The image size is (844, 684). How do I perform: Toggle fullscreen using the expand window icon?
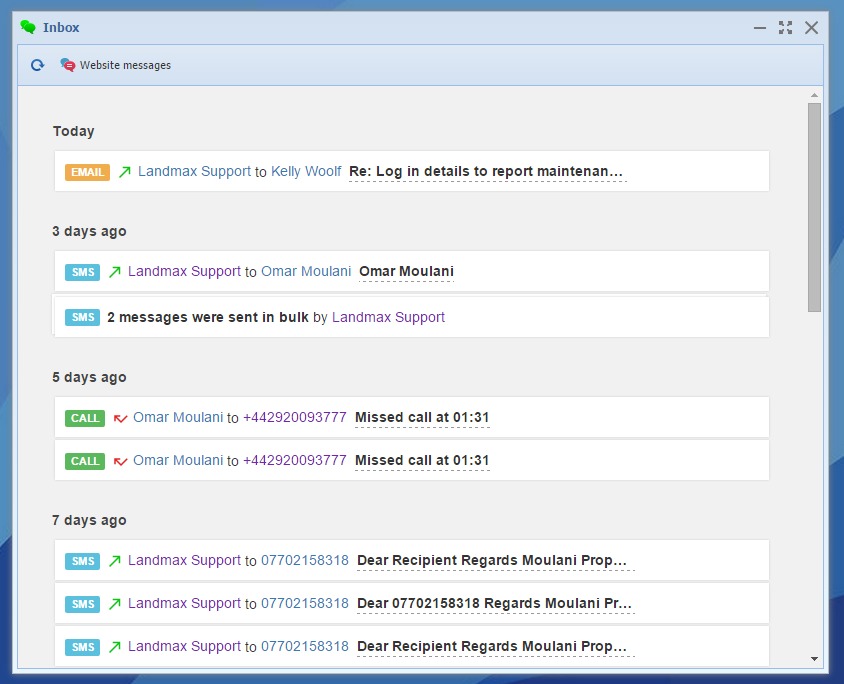click(x=785, y=28)
